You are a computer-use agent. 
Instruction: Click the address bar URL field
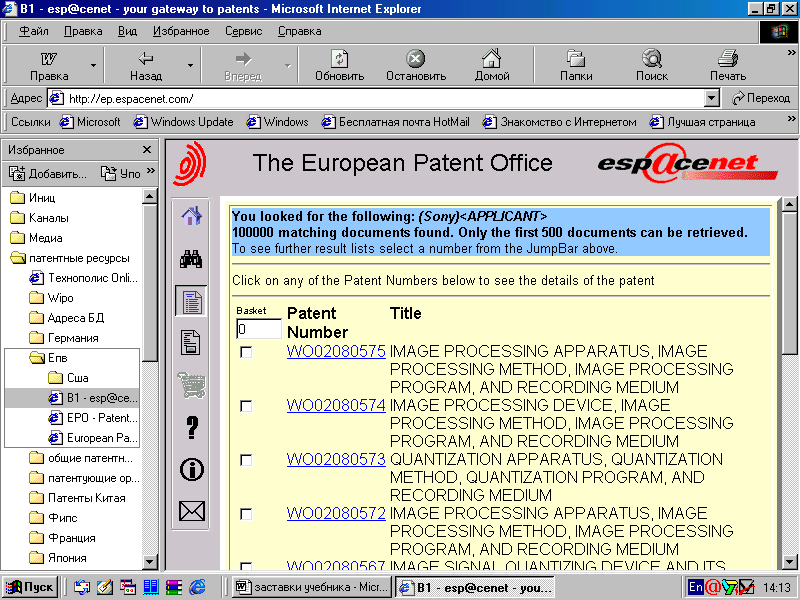coord(376,98)
